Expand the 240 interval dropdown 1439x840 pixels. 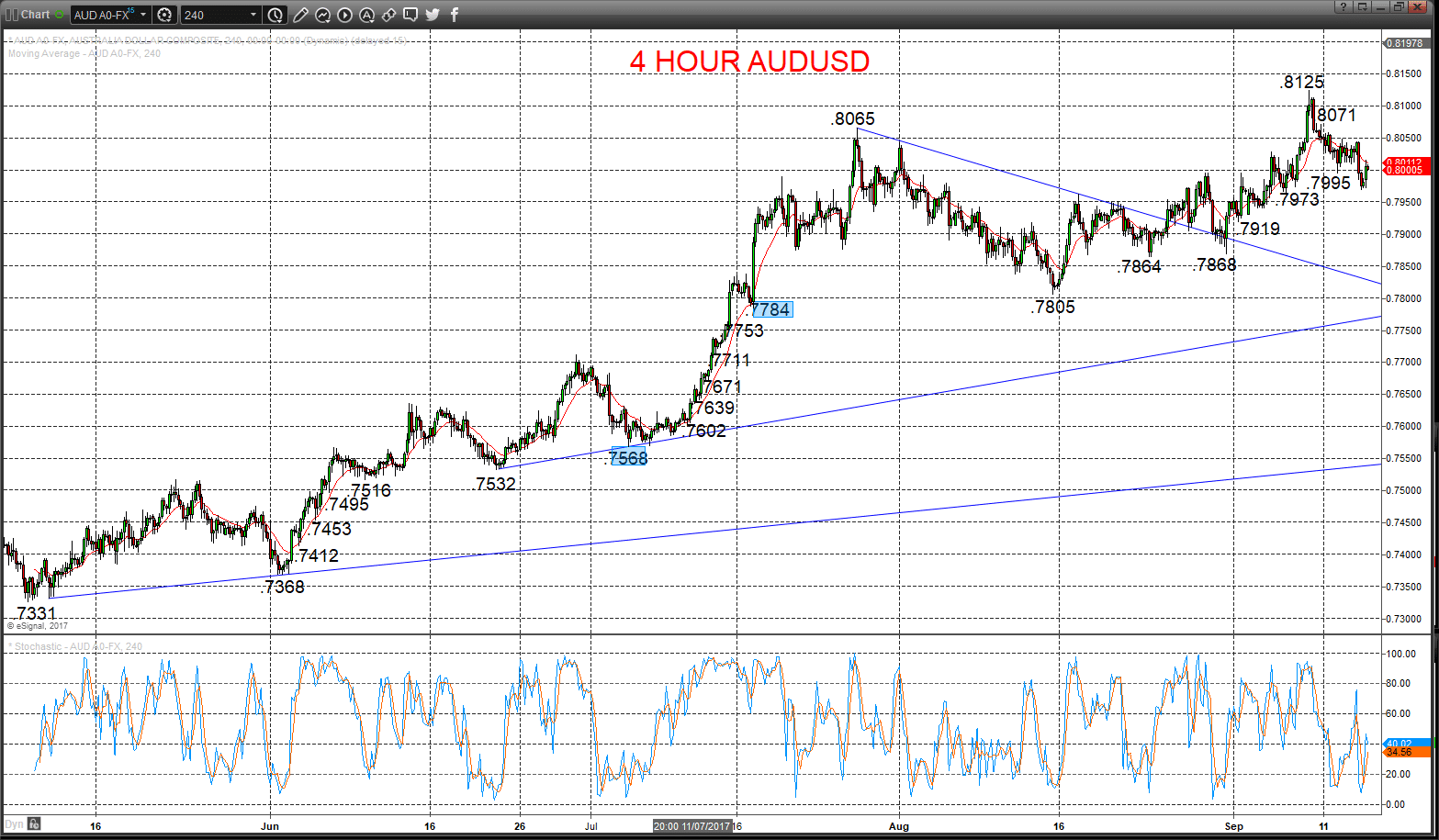click(253, 15)
